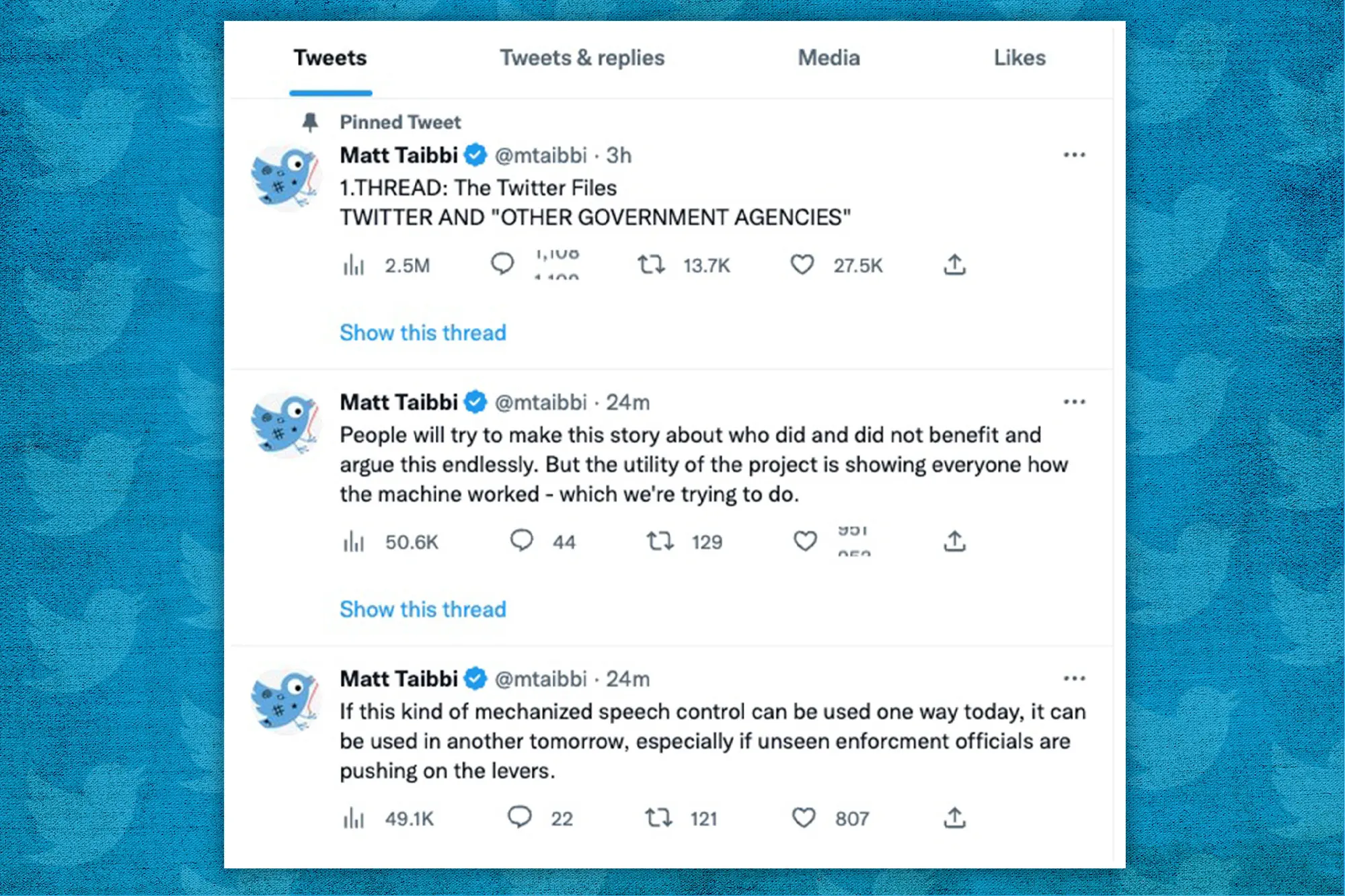Share the mechanized speech control tweet
The image size is (1345, 896).
954,818
